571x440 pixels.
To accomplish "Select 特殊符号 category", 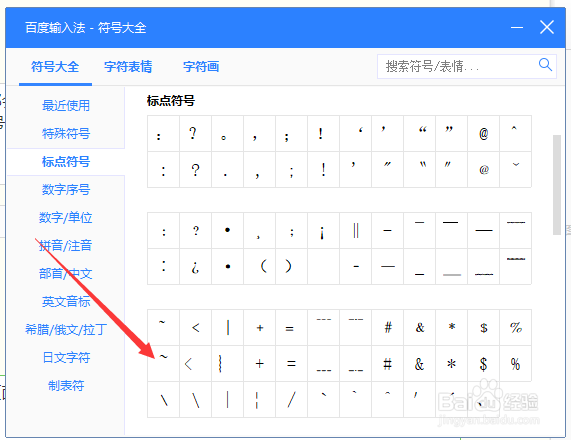I will pos(66,134).
